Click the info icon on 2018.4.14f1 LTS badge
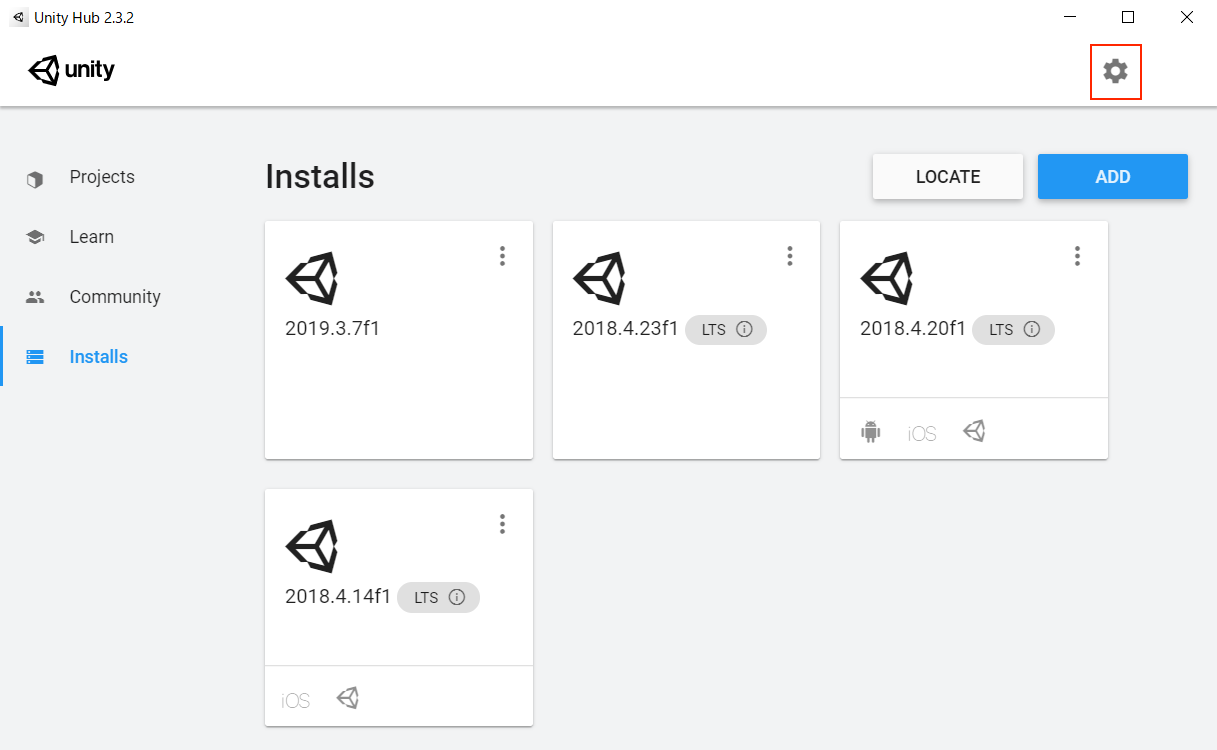Screen dimensions: 1217x750 457,598
